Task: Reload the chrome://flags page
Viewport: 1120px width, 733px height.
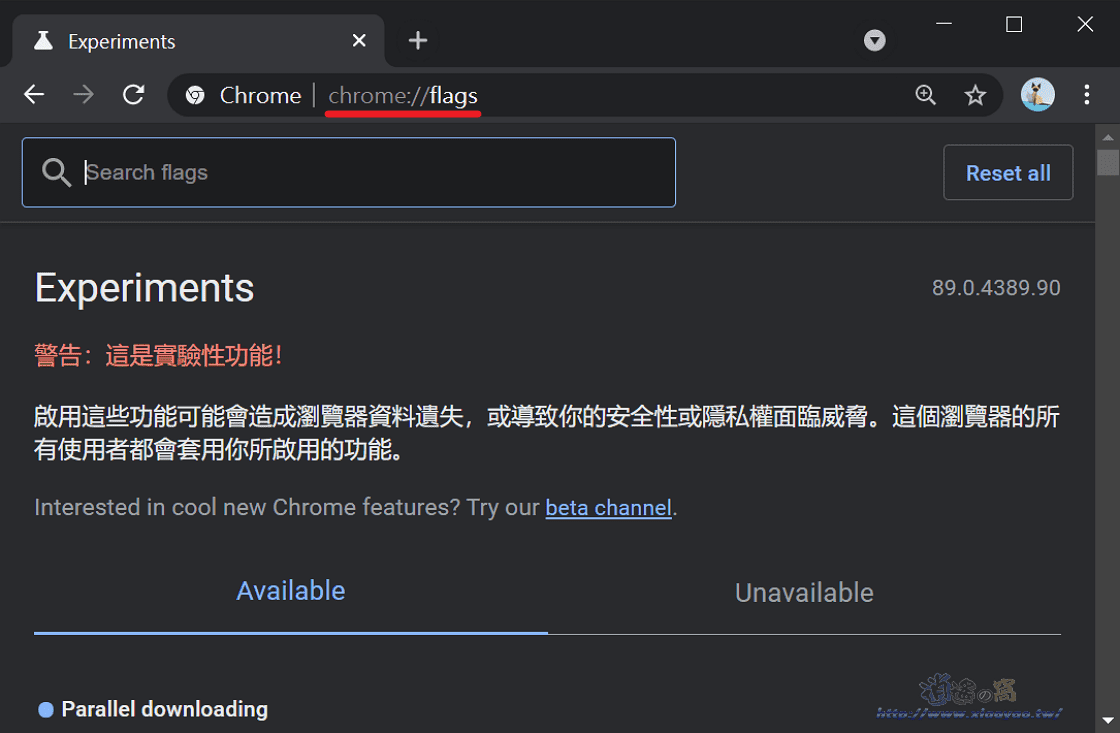Action: [x=134, y=94]
